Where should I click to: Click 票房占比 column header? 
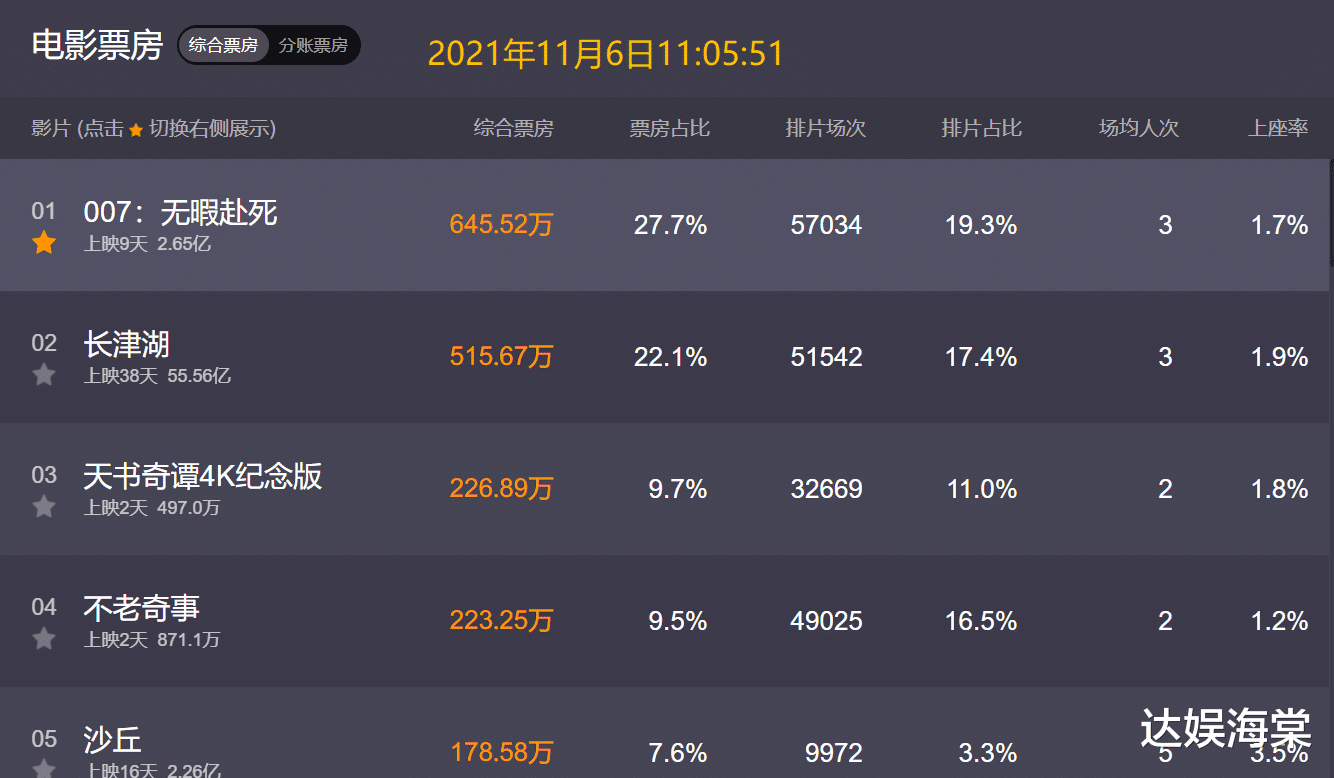pos(670,128)
